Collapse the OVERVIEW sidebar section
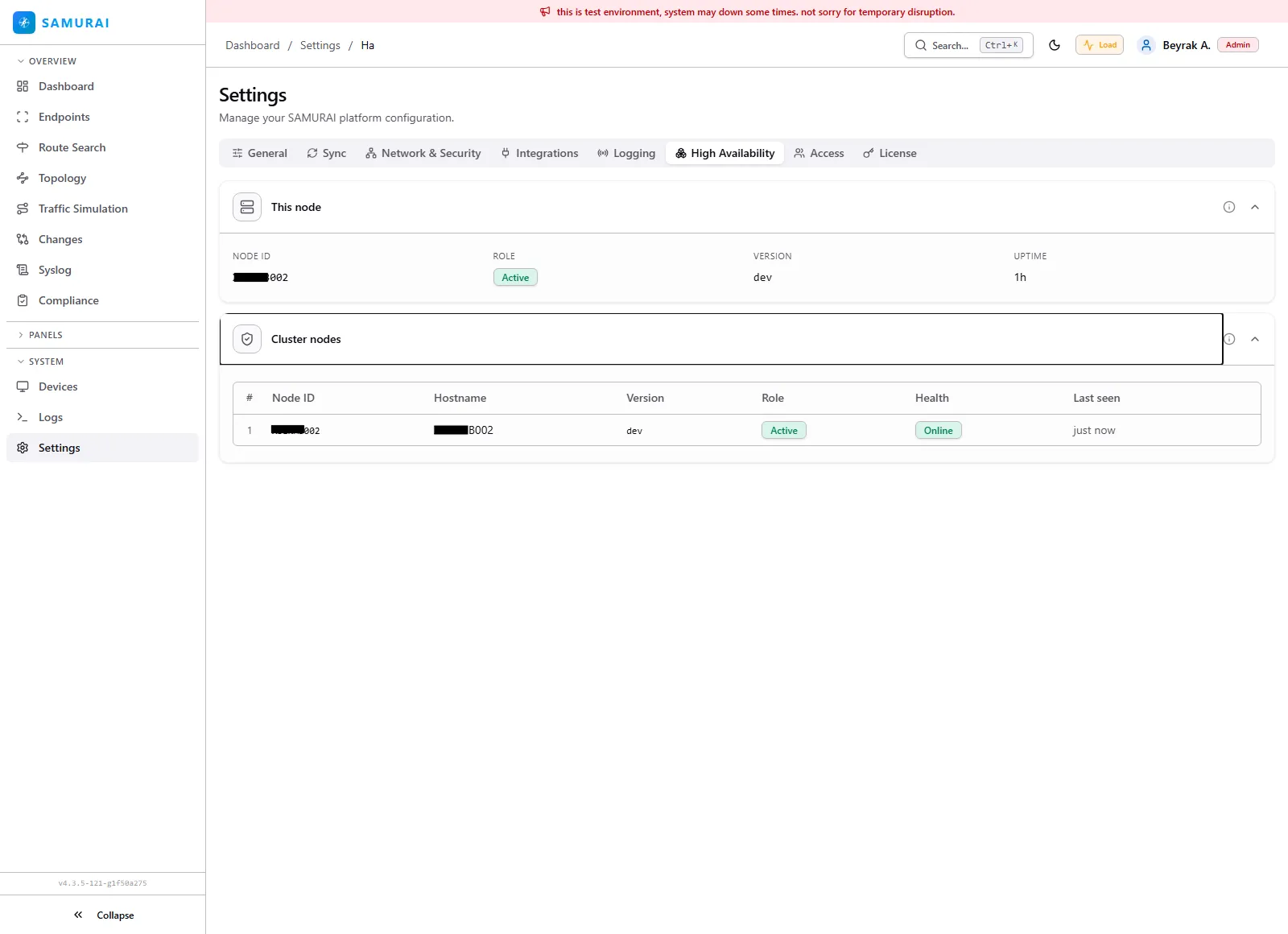 point(47,61)
